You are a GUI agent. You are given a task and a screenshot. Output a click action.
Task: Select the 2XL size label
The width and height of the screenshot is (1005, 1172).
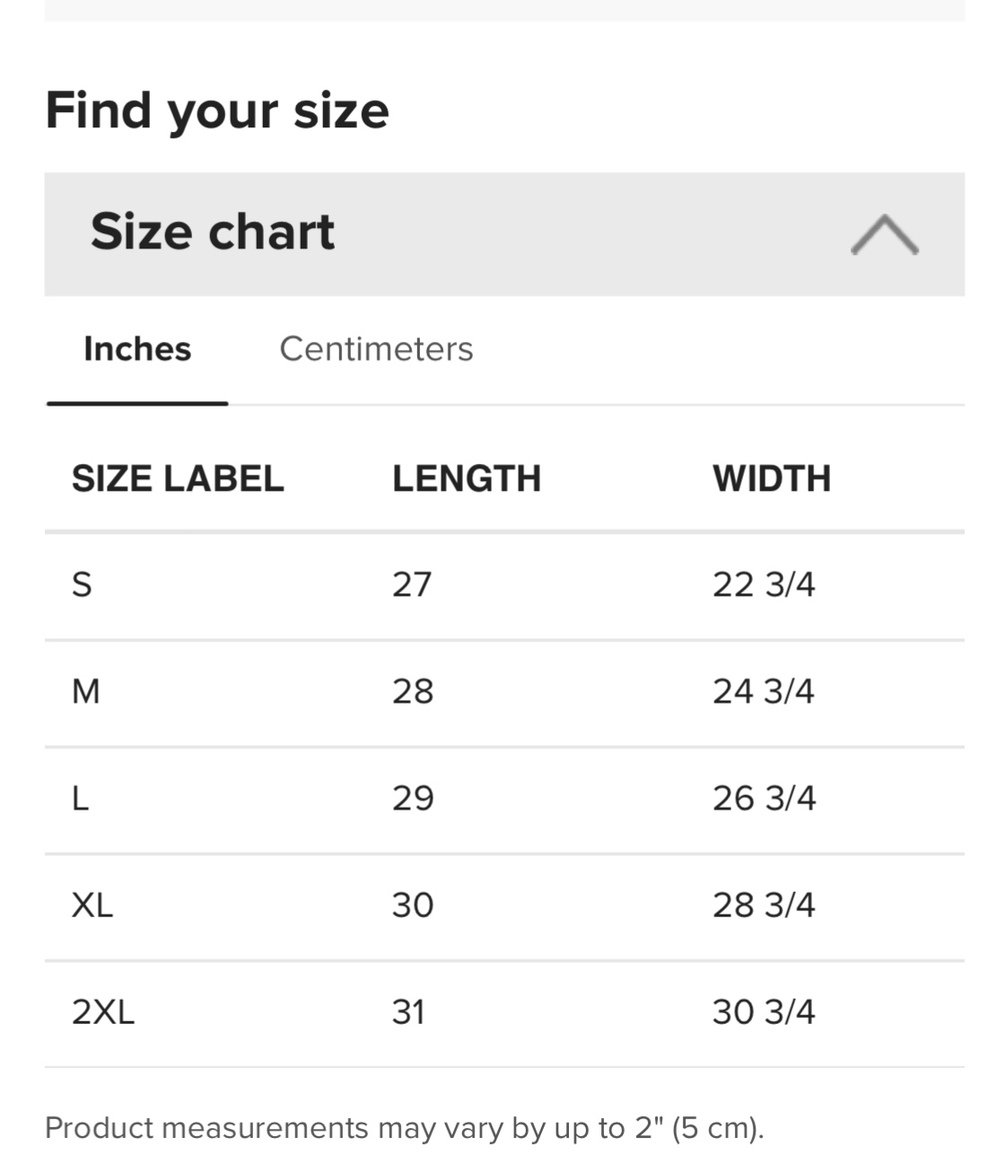click(x=103, y=1012)
